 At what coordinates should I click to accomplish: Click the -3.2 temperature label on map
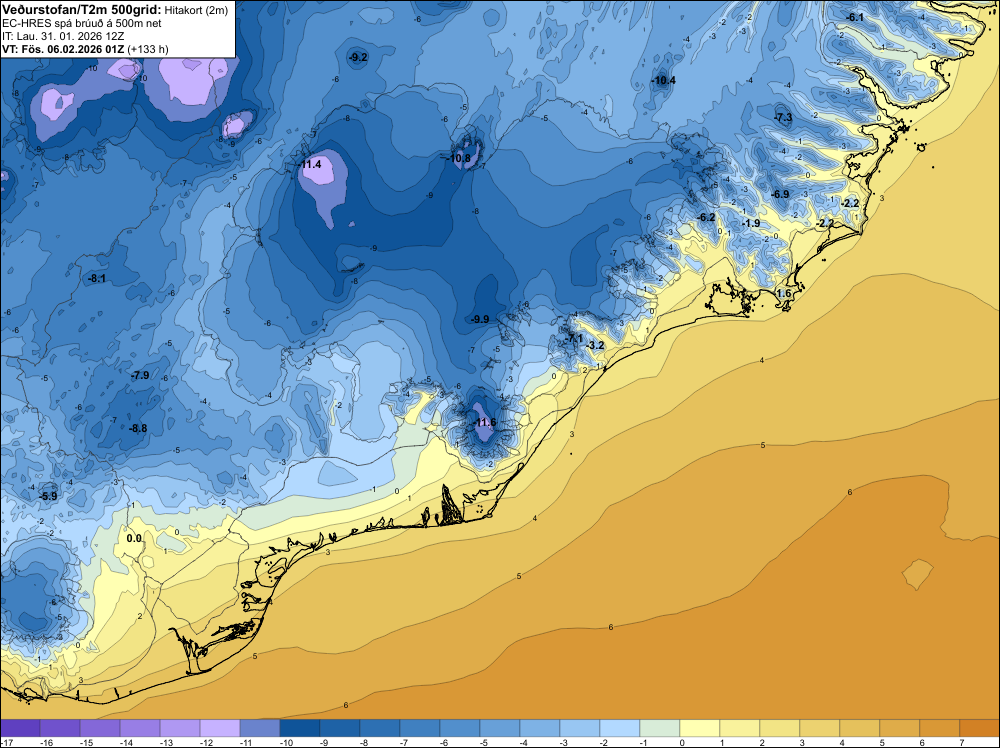point(595,345)
